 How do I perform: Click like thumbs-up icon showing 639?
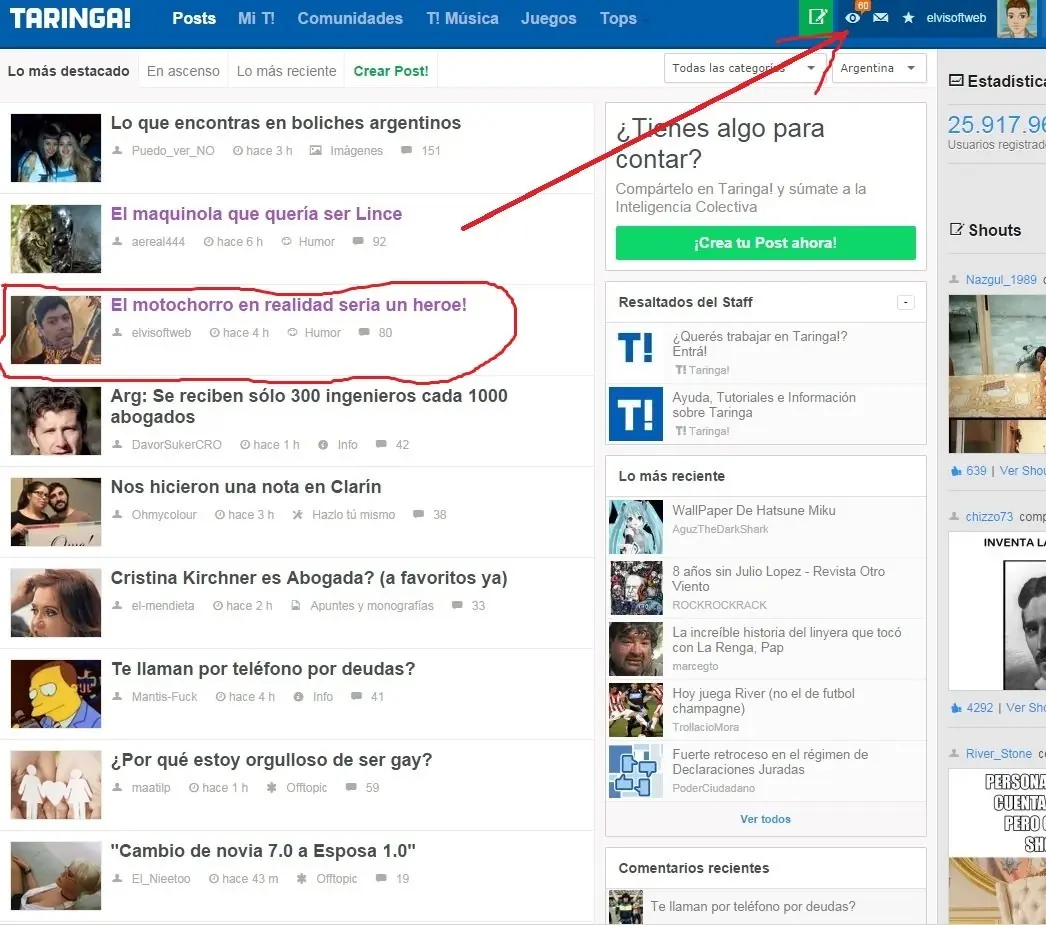pyautogui.click(x=956, y=471)
